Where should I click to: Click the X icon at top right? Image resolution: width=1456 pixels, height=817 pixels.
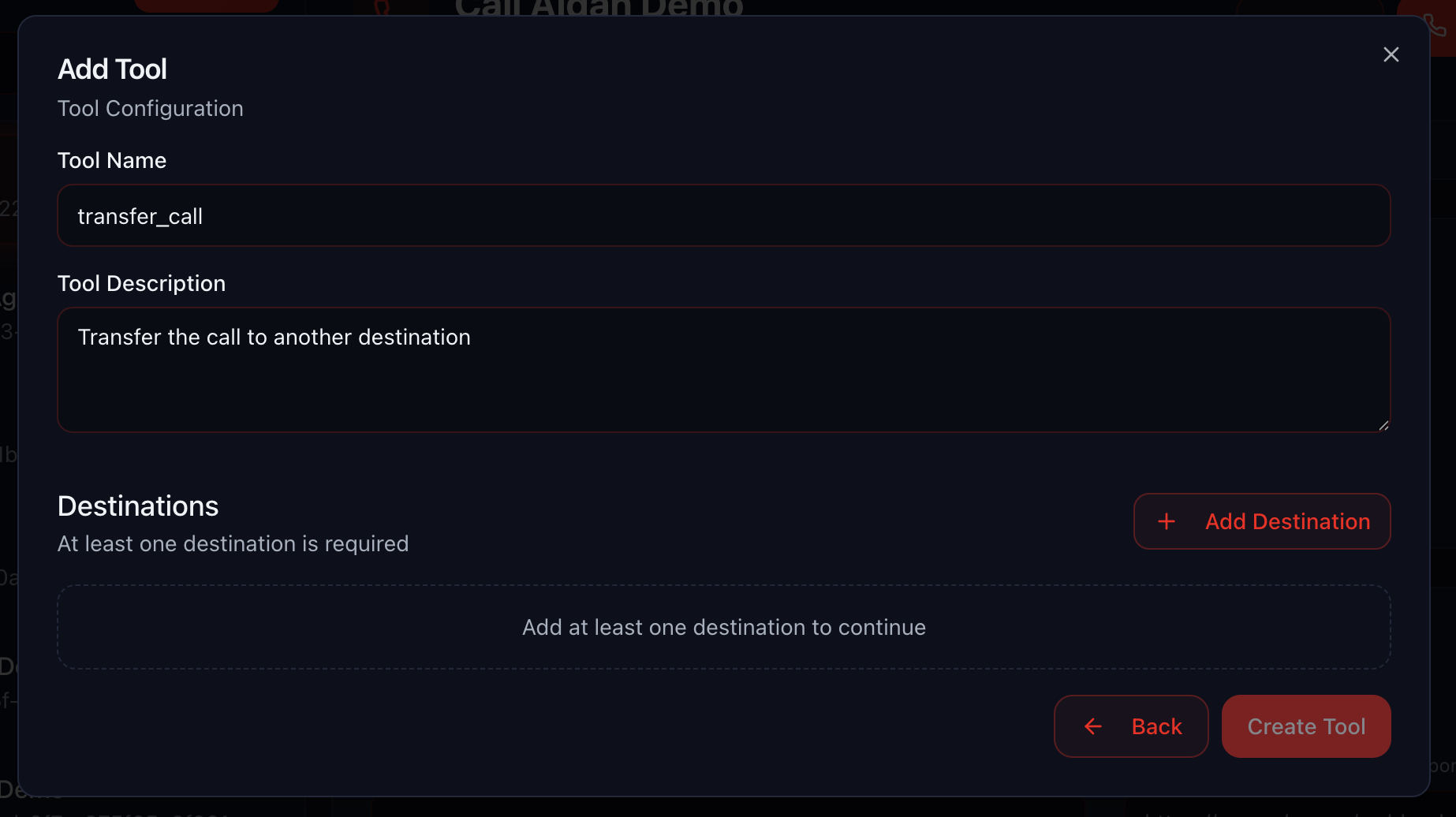click(x=1391, y=54)
